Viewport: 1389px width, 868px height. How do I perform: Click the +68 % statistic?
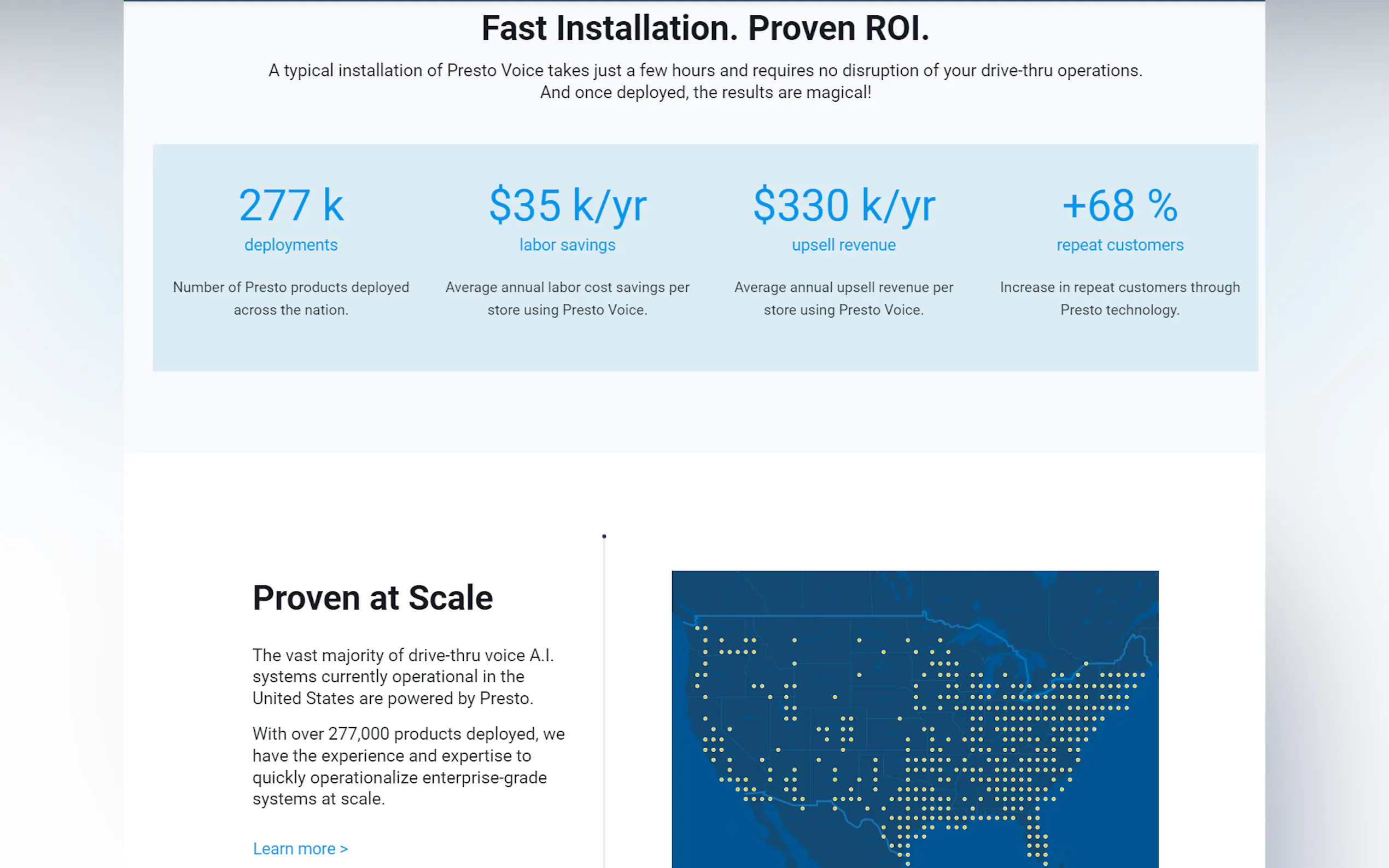[1120, 206]
